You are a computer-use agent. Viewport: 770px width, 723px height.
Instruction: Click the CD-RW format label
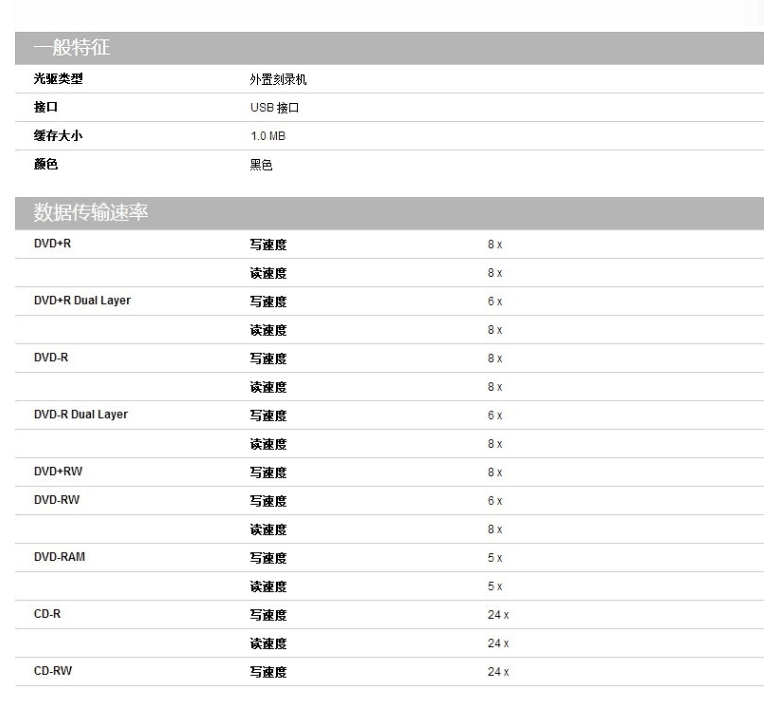click(x=52, y=671)
